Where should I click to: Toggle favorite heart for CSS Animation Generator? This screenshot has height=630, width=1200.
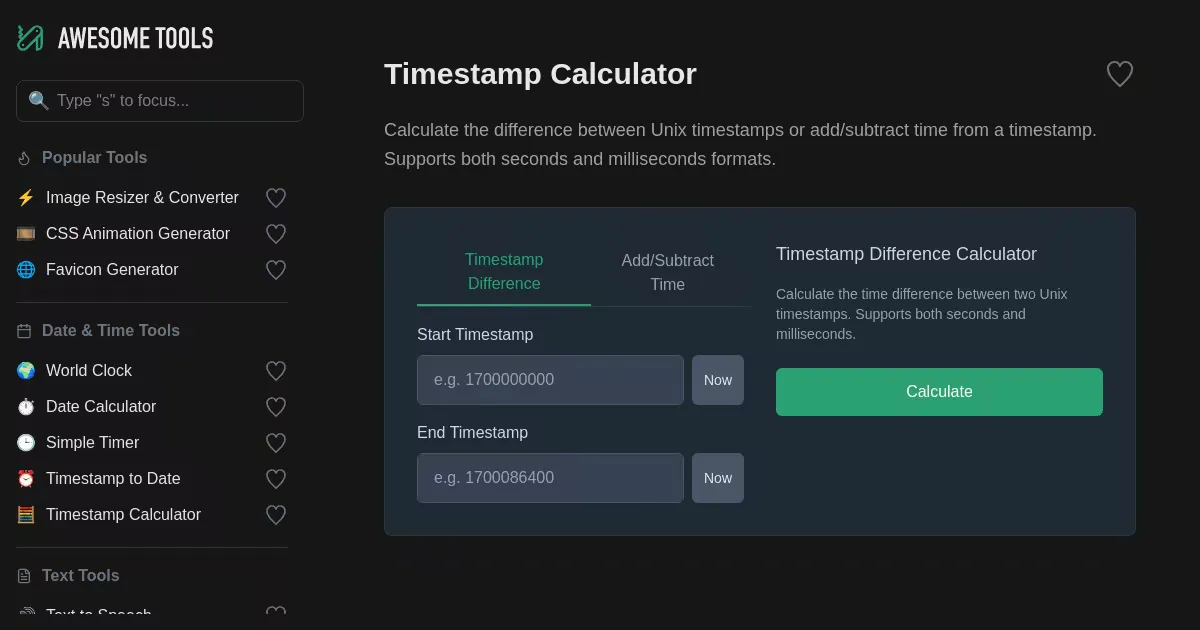click(276, 234)
